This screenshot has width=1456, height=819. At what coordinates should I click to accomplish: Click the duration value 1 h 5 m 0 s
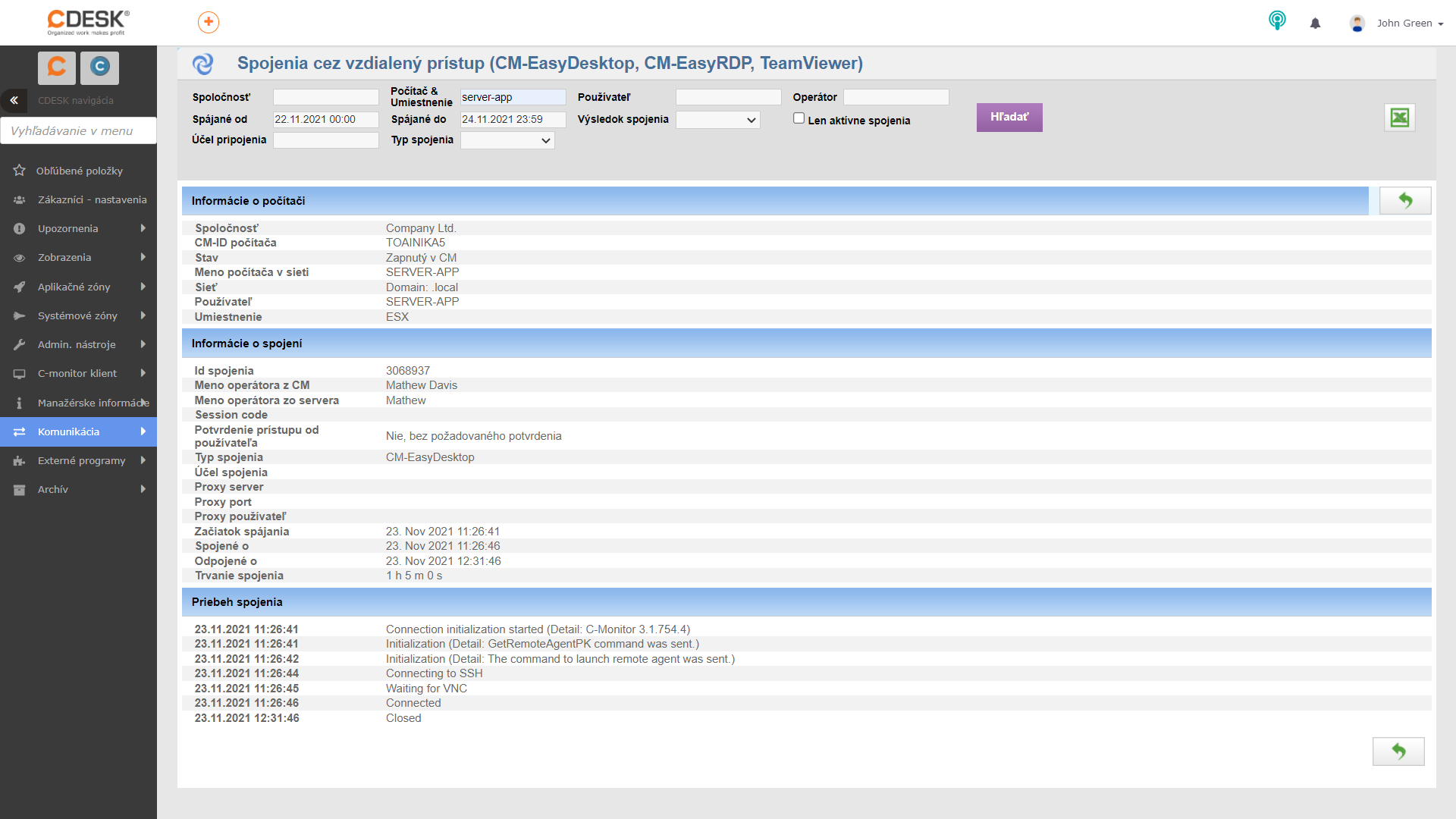coord(414,576)
